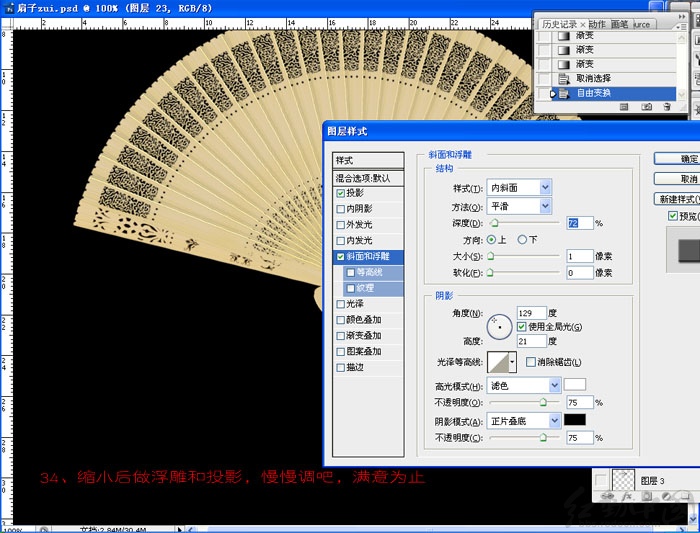Toggle 使用全局光 global light checkbox
Image resolution: width=700 pixels, height=533 pixels.
point(521,327)
